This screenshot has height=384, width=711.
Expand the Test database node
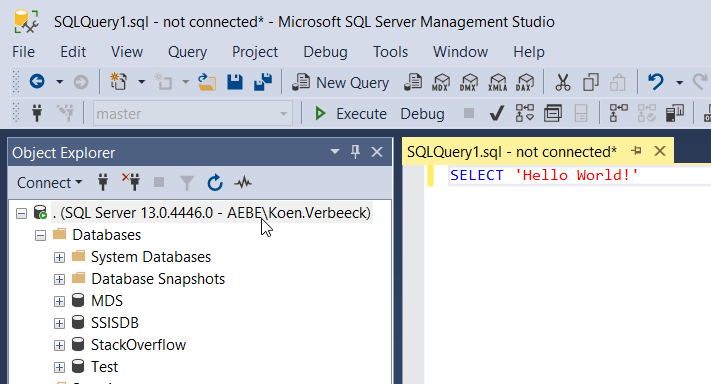click(x=59, y=367)
